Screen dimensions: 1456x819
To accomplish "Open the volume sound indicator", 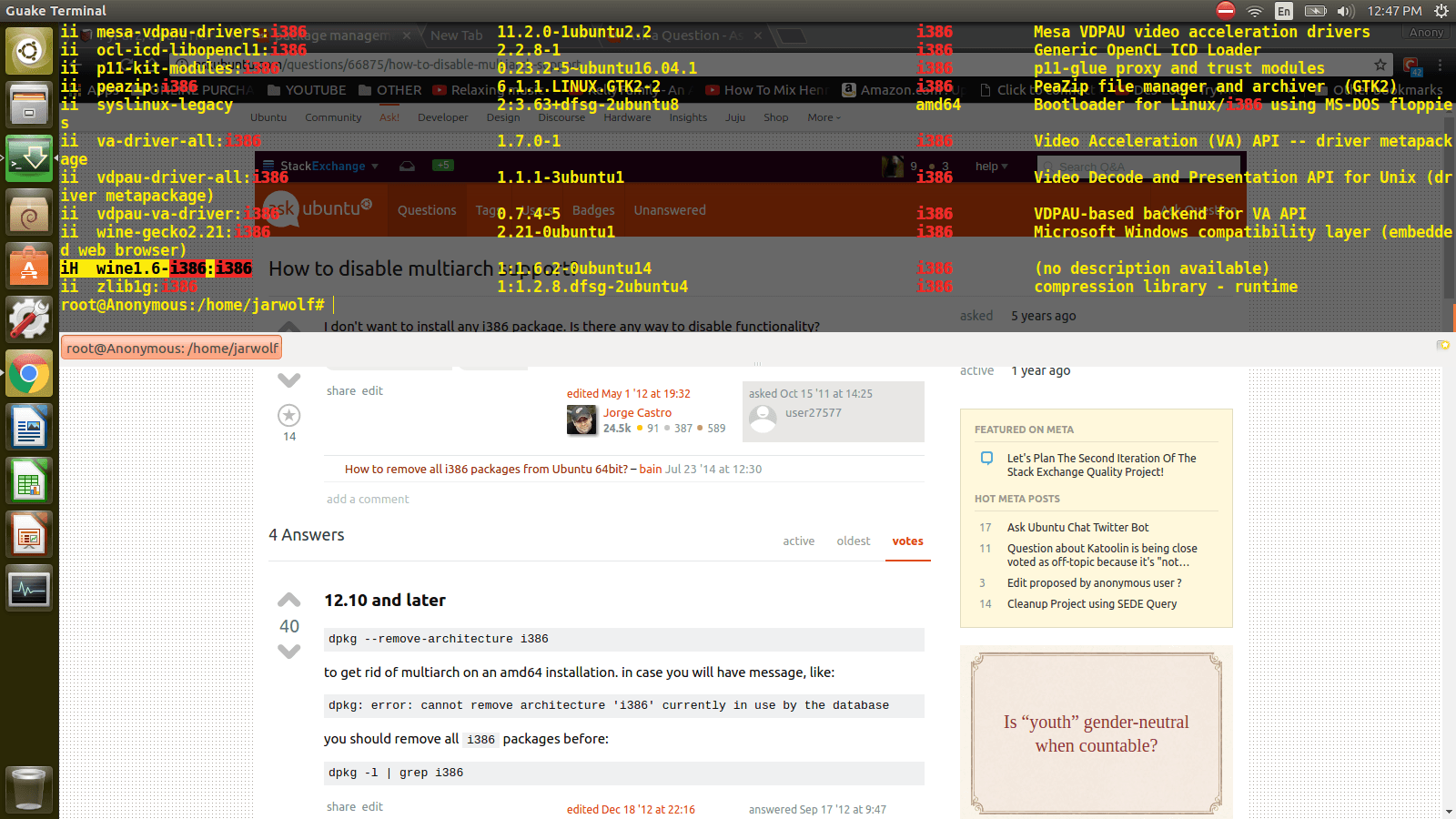I will click(1346, 11).
